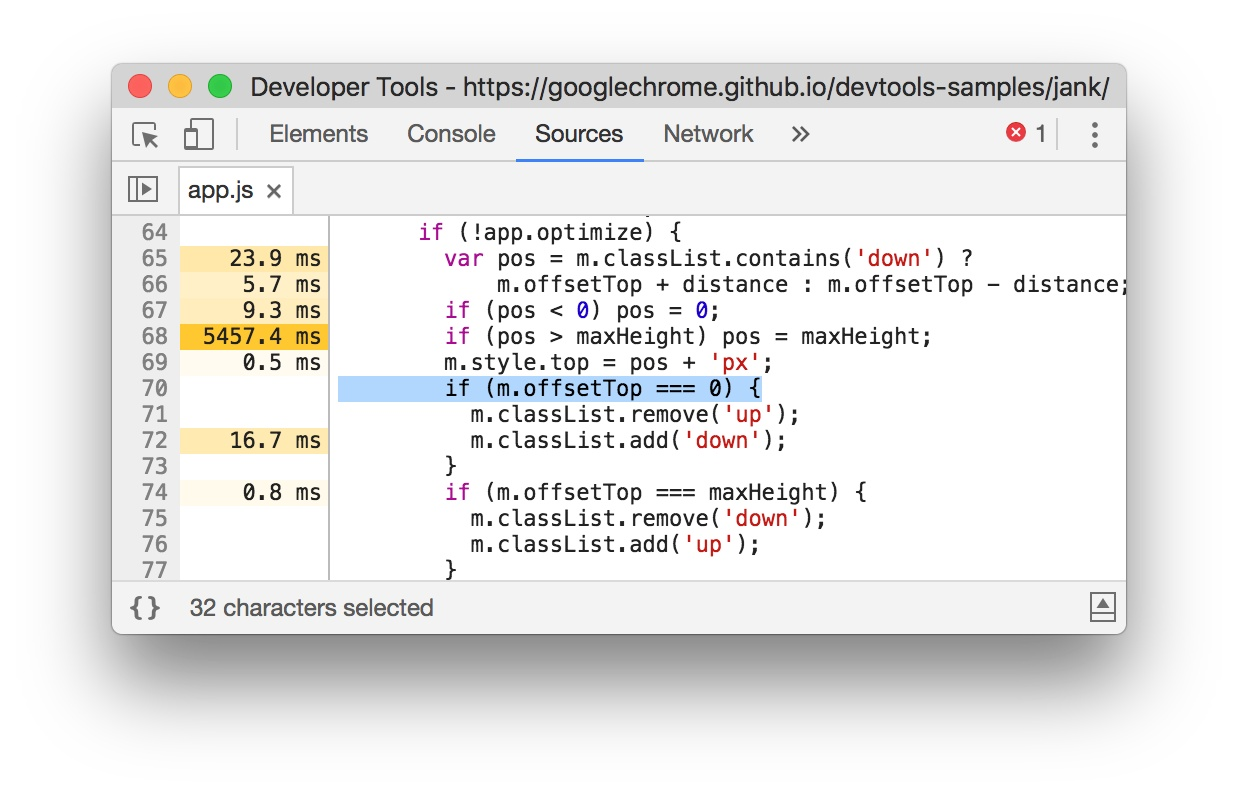Activate the inspect element picker icon
This screenshot has height=794, width=1238.
pos(146,135)
